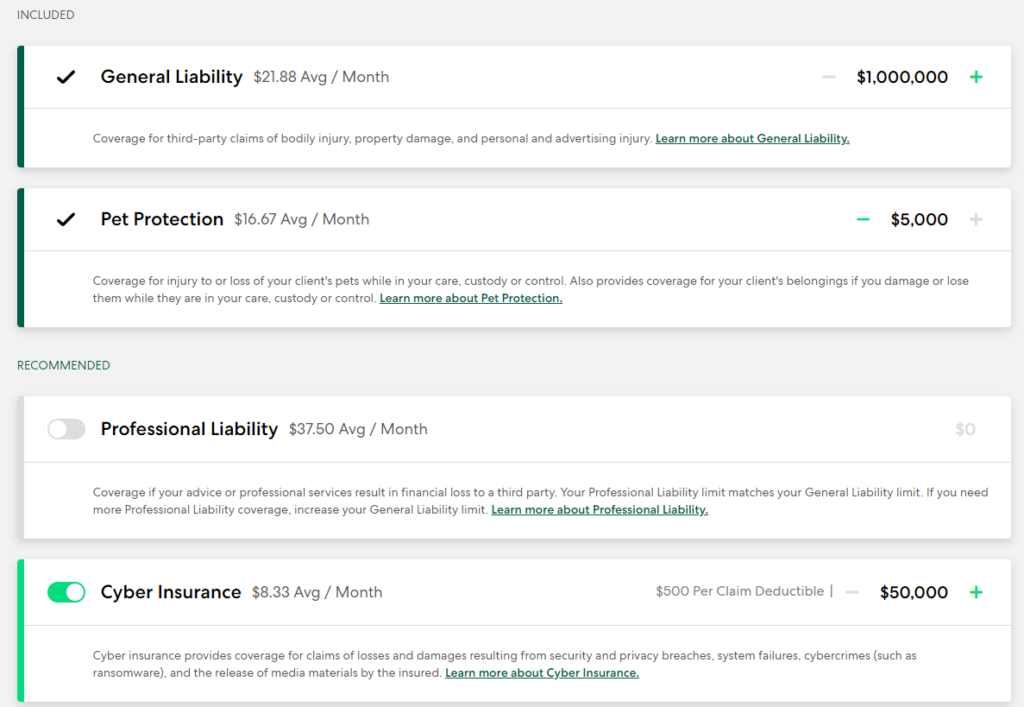Click the checkmark icon for Pet Protection
Viewport: 1024px width, 707px height.
65,219
